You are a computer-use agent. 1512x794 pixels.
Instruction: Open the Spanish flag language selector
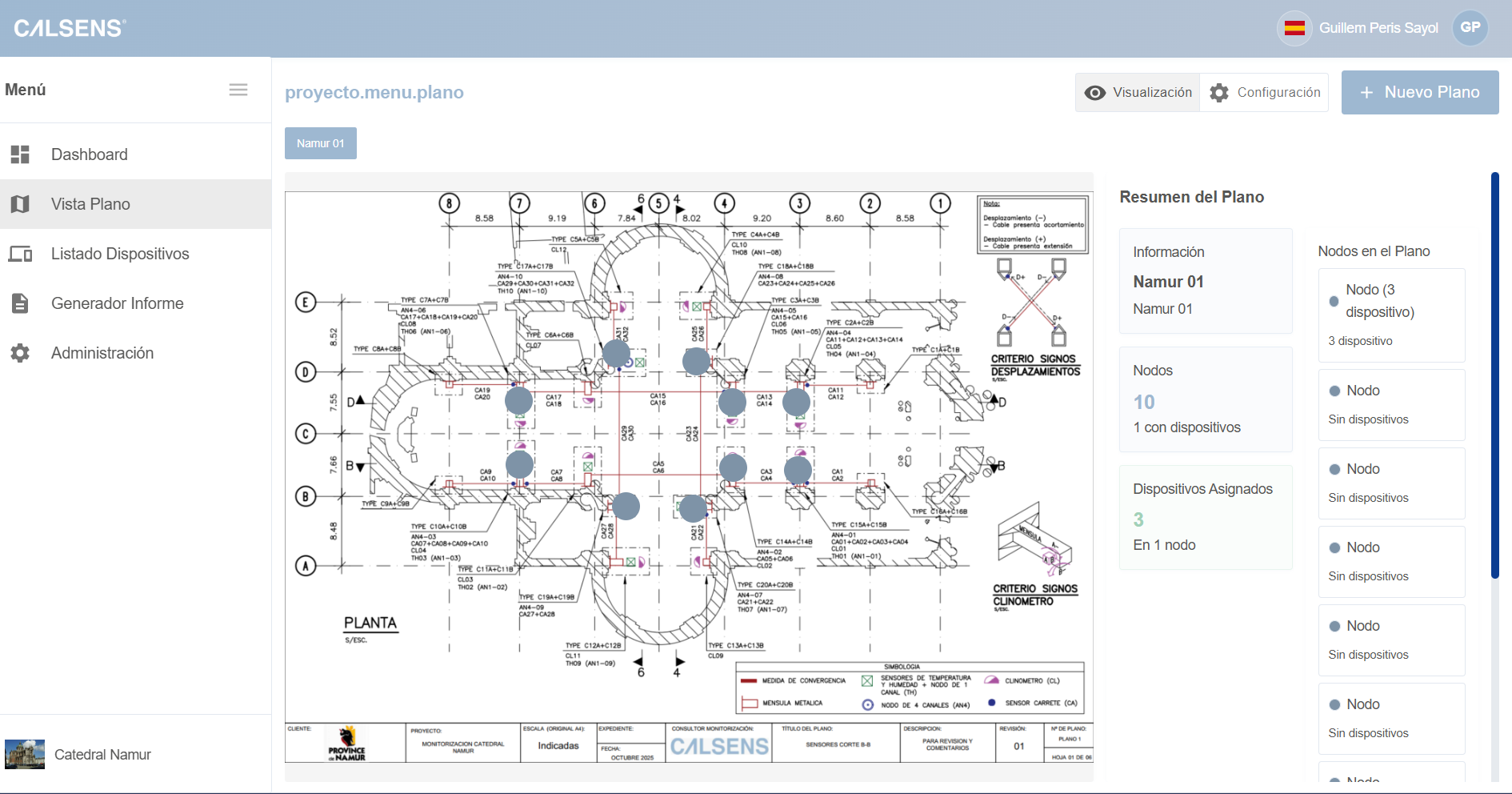click(x=1294, y=26)
